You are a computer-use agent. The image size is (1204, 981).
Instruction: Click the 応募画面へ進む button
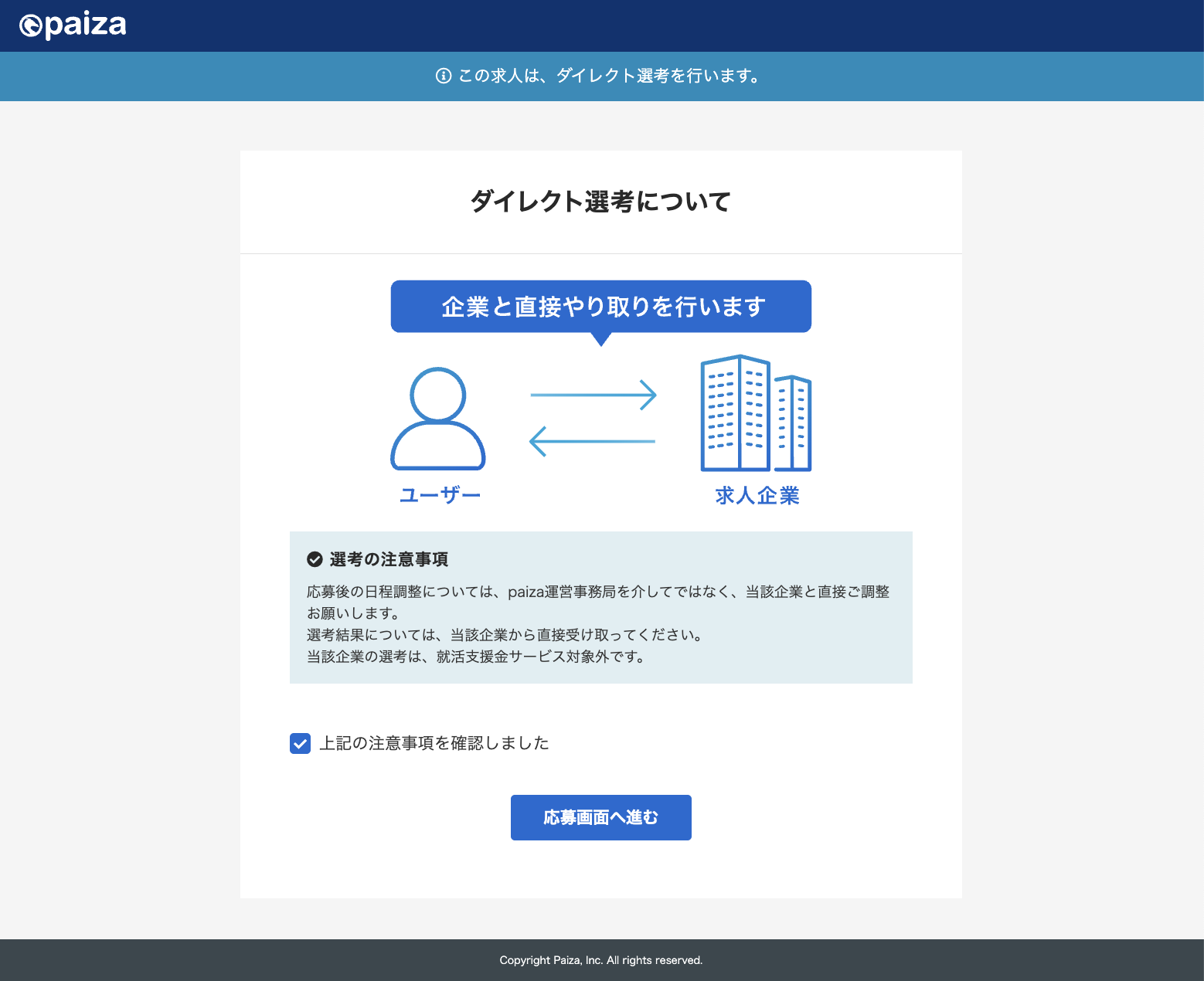pyautogui.click(x=601, y=817)
